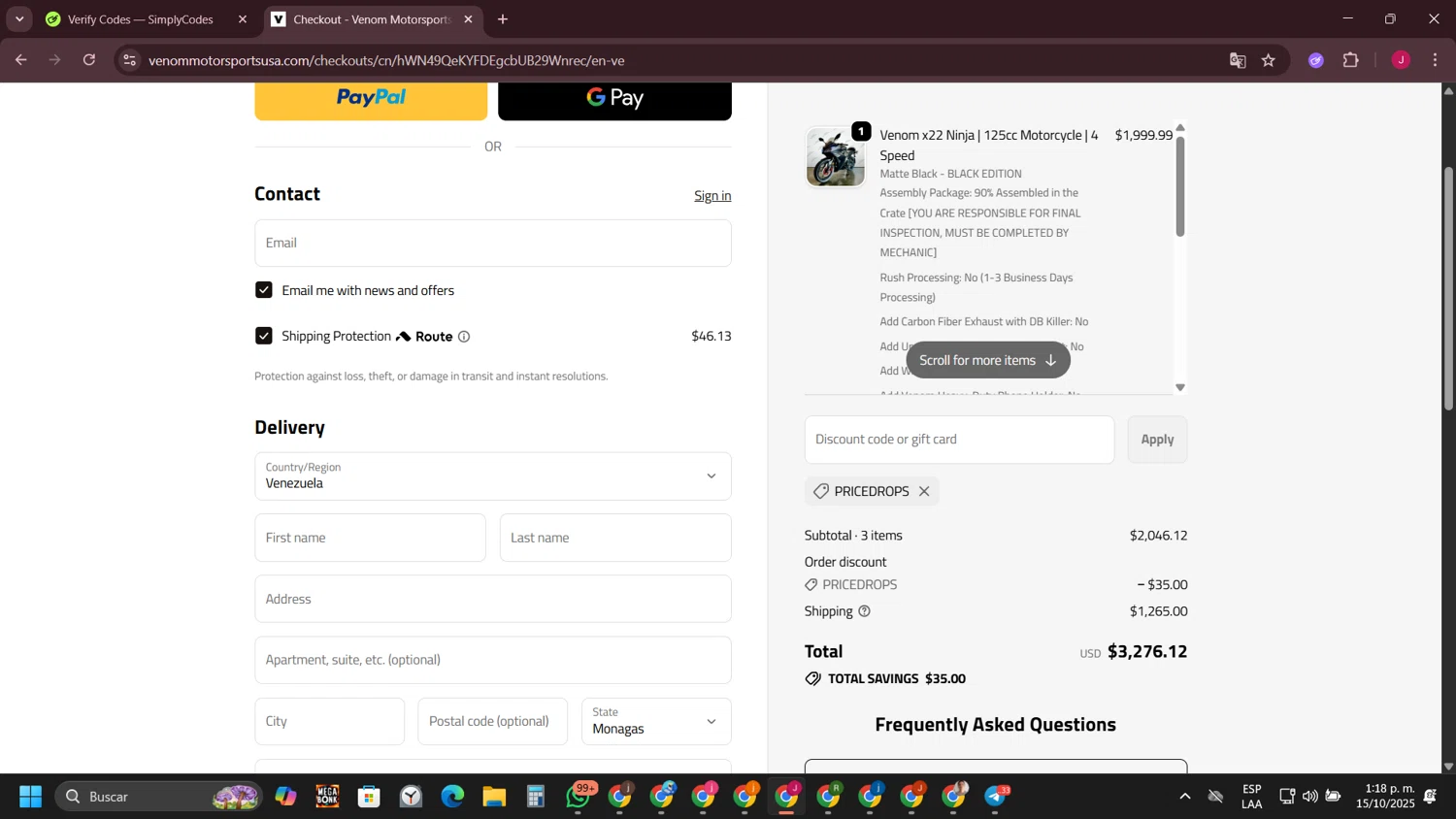
Task: Open the Clock app taskbar icon
Action: (412, 797)
